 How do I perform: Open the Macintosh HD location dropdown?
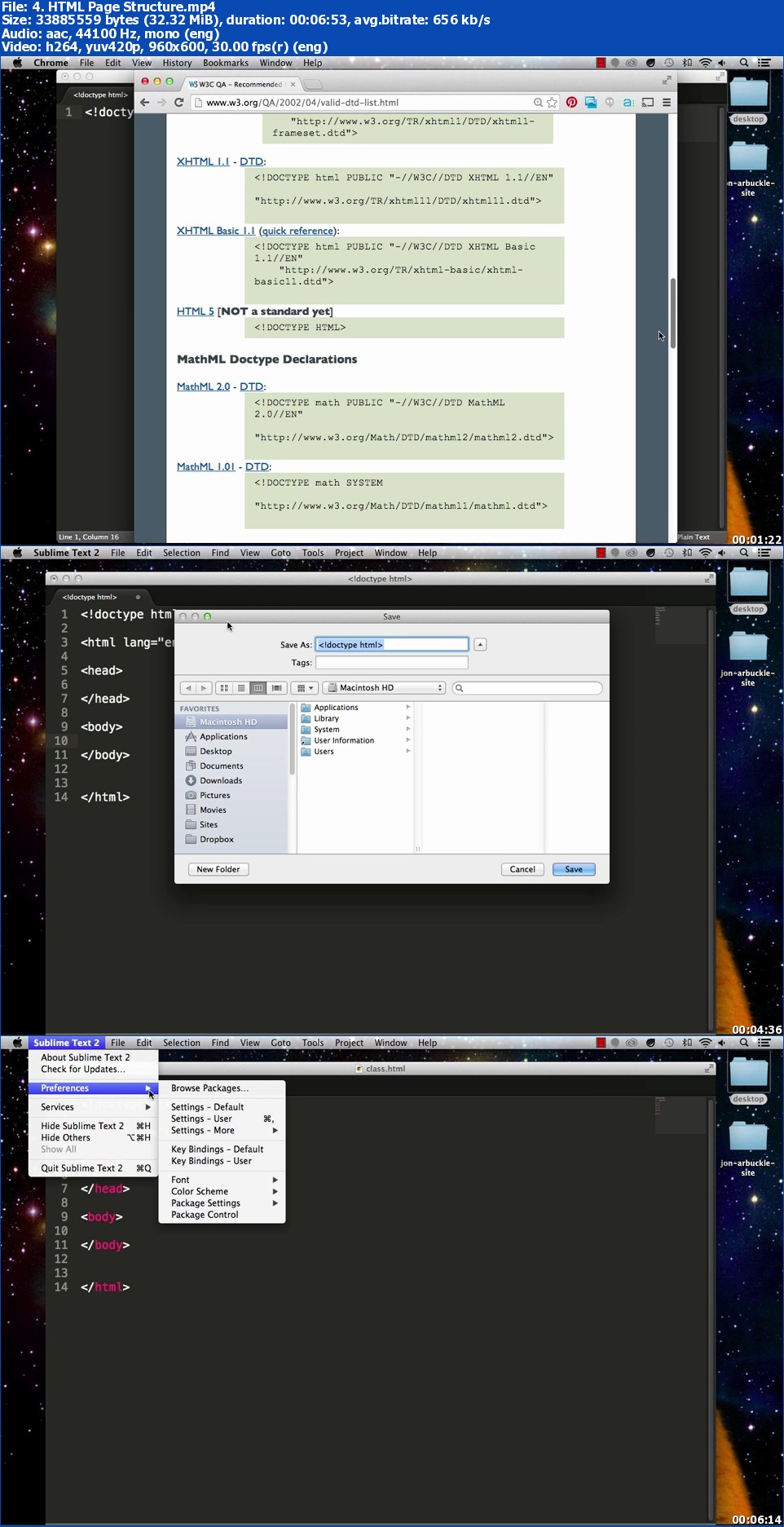(384, 688)
